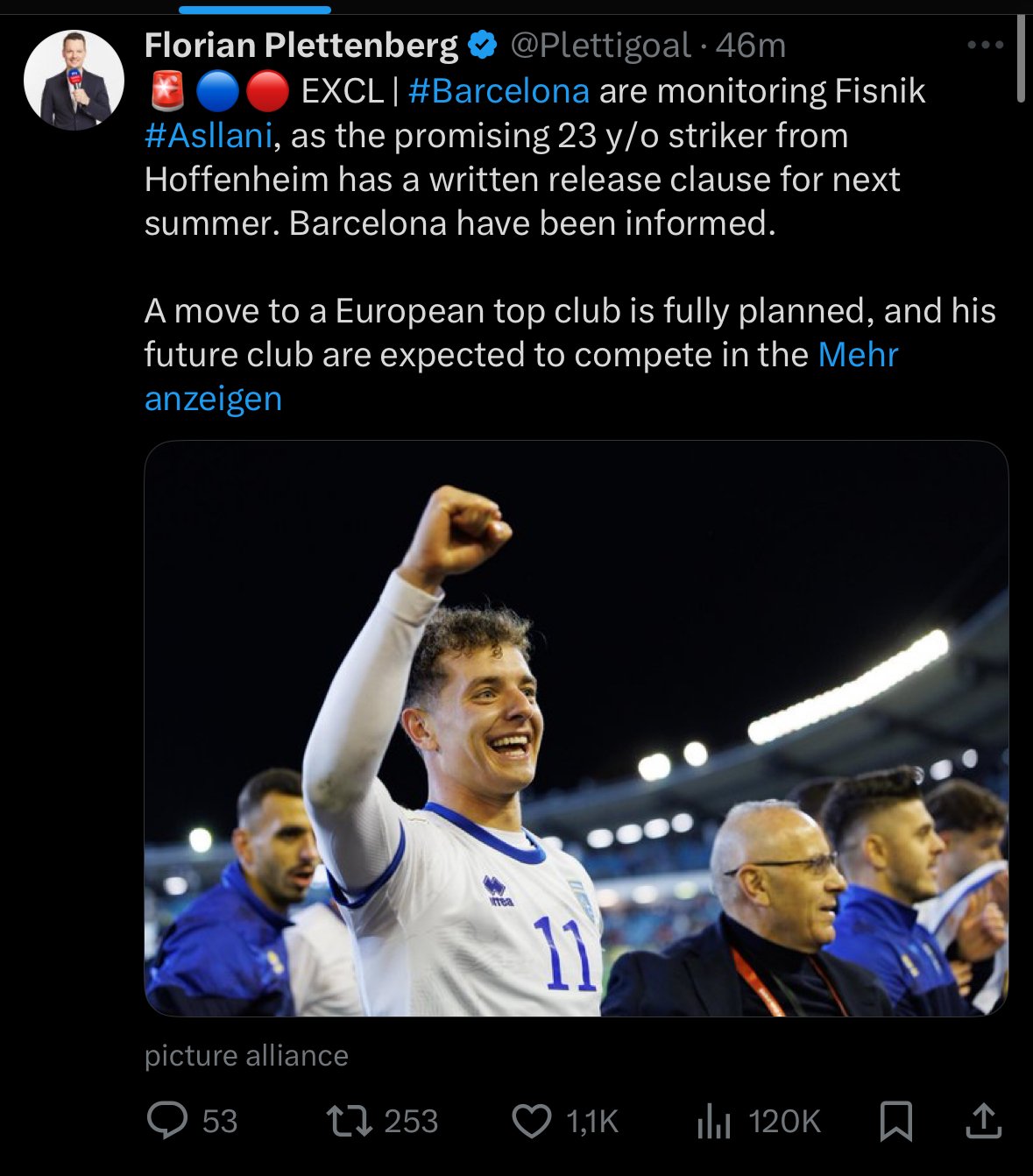Click the Florian Plettenberg display name
Screen dimensions: 1033x1176
click(301, 45)
